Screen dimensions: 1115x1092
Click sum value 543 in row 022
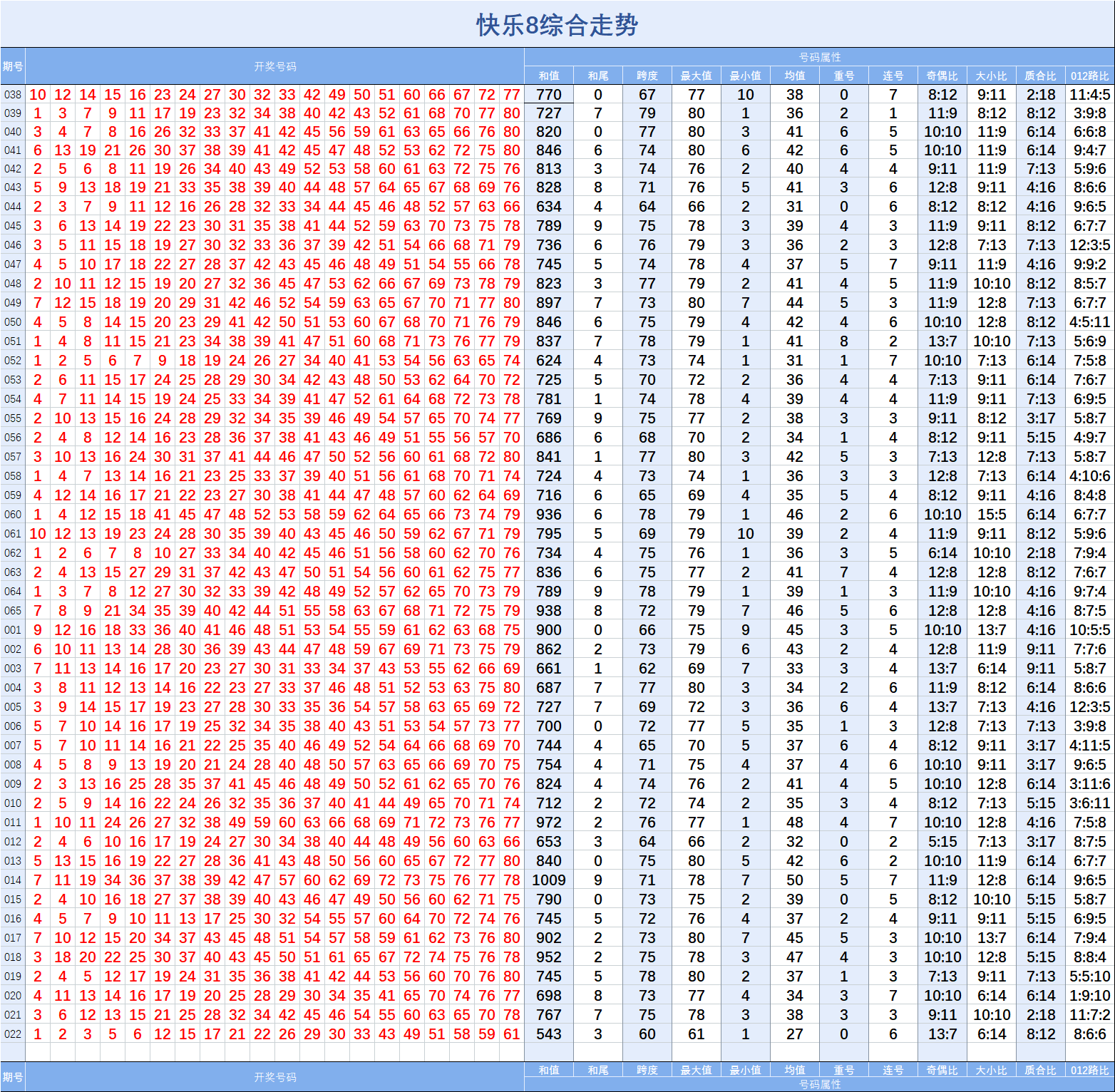(549, 1034)
